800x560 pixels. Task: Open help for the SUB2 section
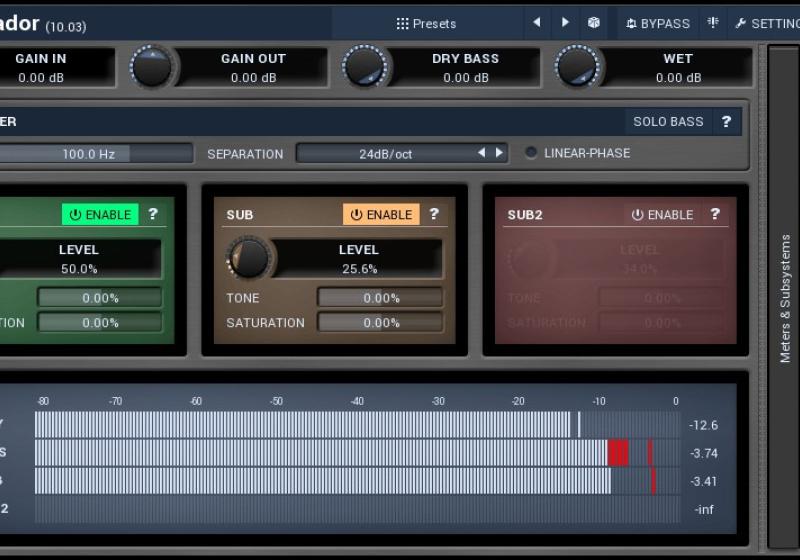coord(715,214)
